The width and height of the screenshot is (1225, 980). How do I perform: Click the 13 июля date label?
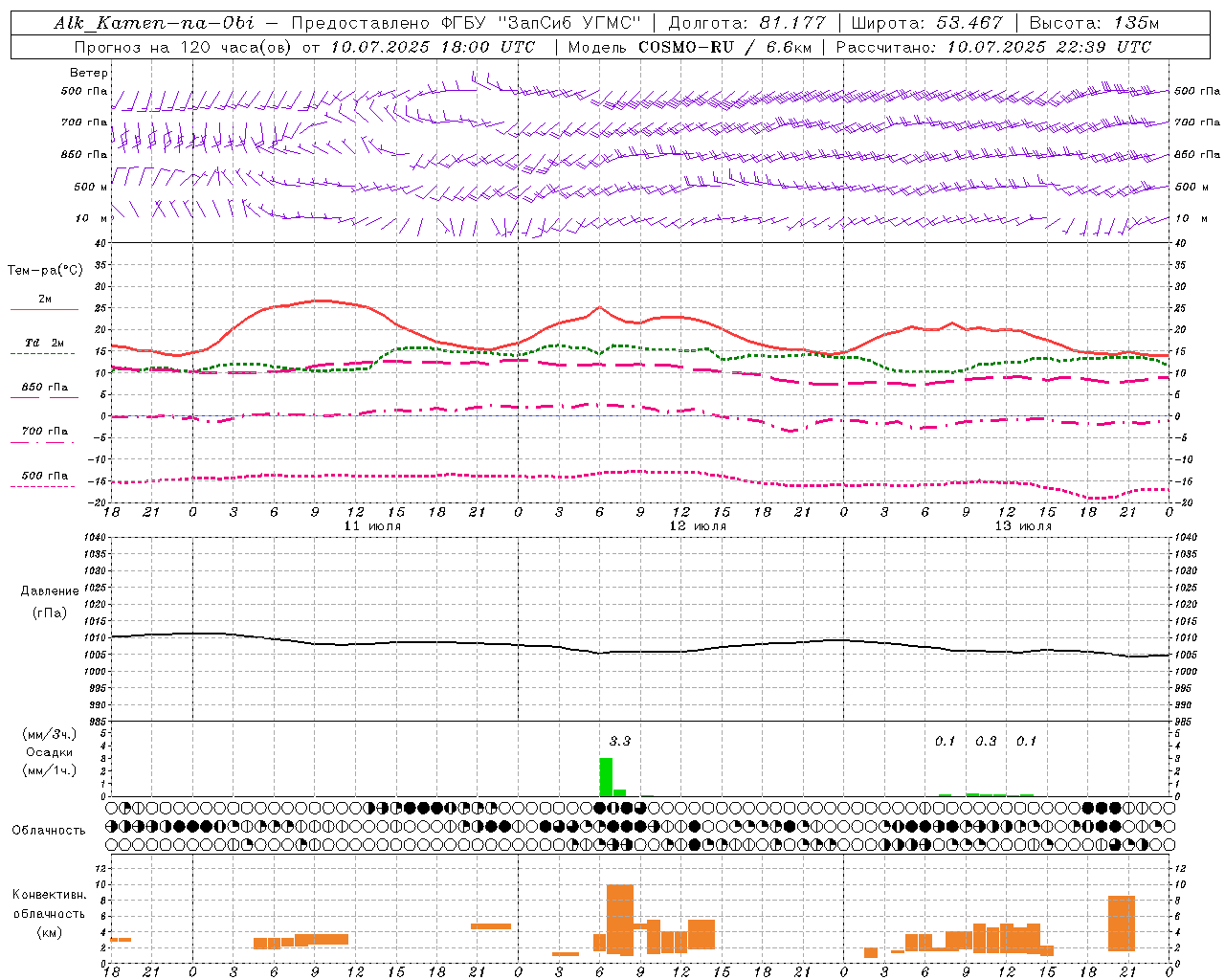coord(1023,526)
